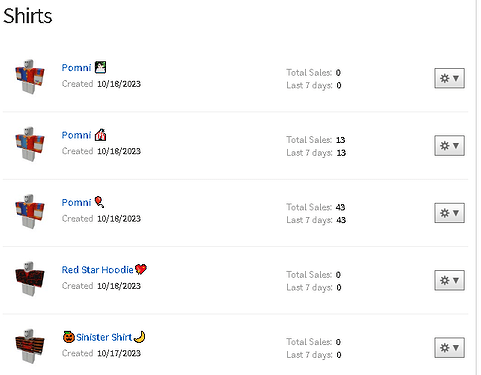Open thumbnail of Pomni shirt with 43 sales

point(30,211)
